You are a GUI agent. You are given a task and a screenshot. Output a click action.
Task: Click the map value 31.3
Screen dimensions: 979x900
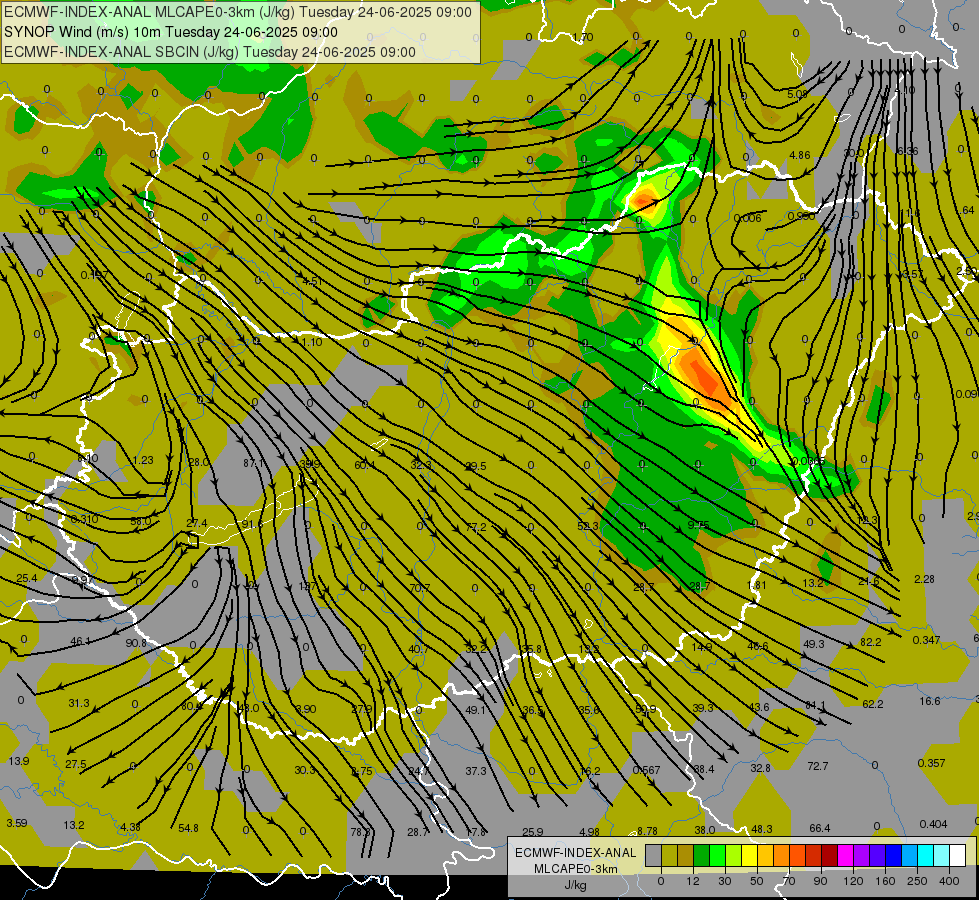(x=79, y=703)
